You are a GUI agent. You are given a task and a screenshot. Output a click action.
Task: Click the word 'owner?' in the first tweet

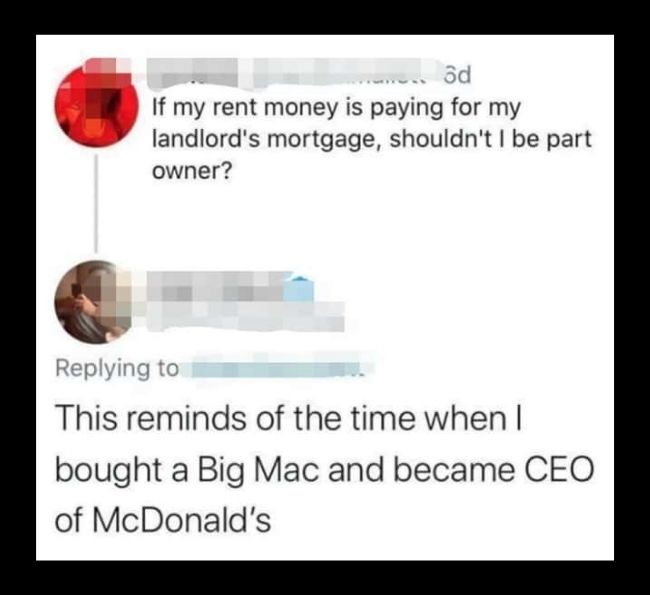191,171
